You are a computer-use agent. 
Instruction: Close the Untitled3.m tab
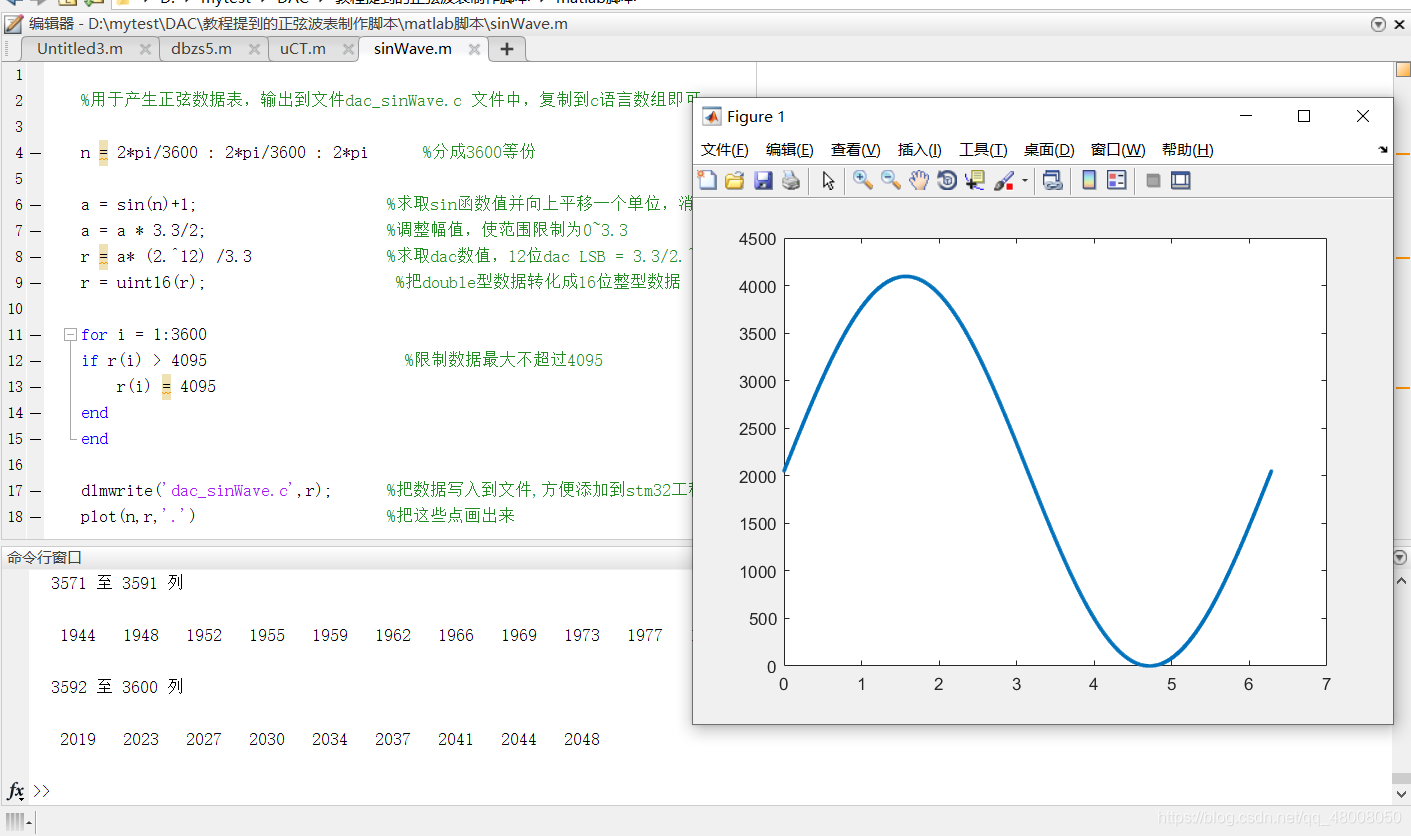pyautogui.click(x=145, y=49)
